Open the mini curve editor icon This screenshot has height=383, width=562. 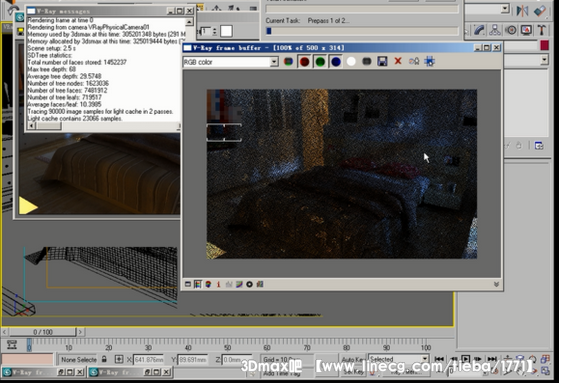click(12, 345)
